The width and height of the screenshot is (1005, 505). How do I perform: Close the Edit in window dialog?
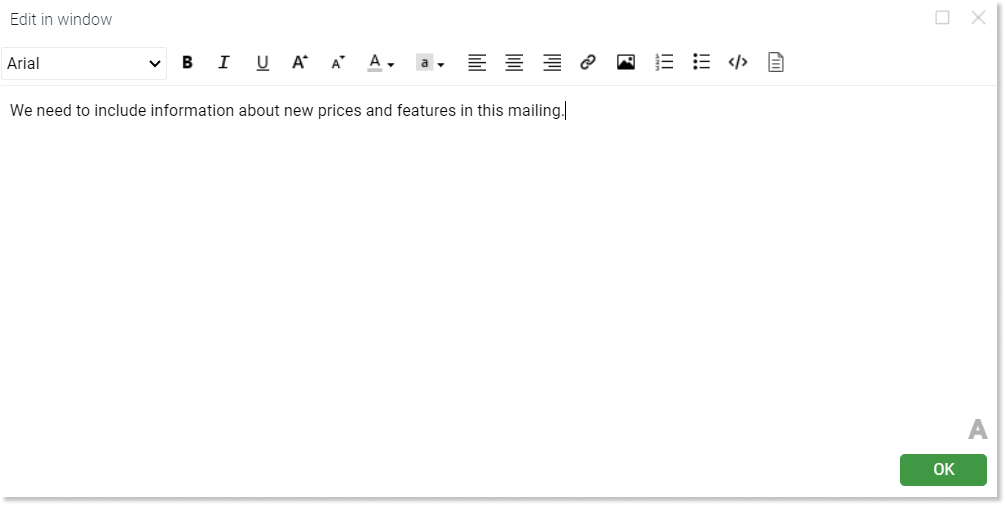tap(978, 17)
